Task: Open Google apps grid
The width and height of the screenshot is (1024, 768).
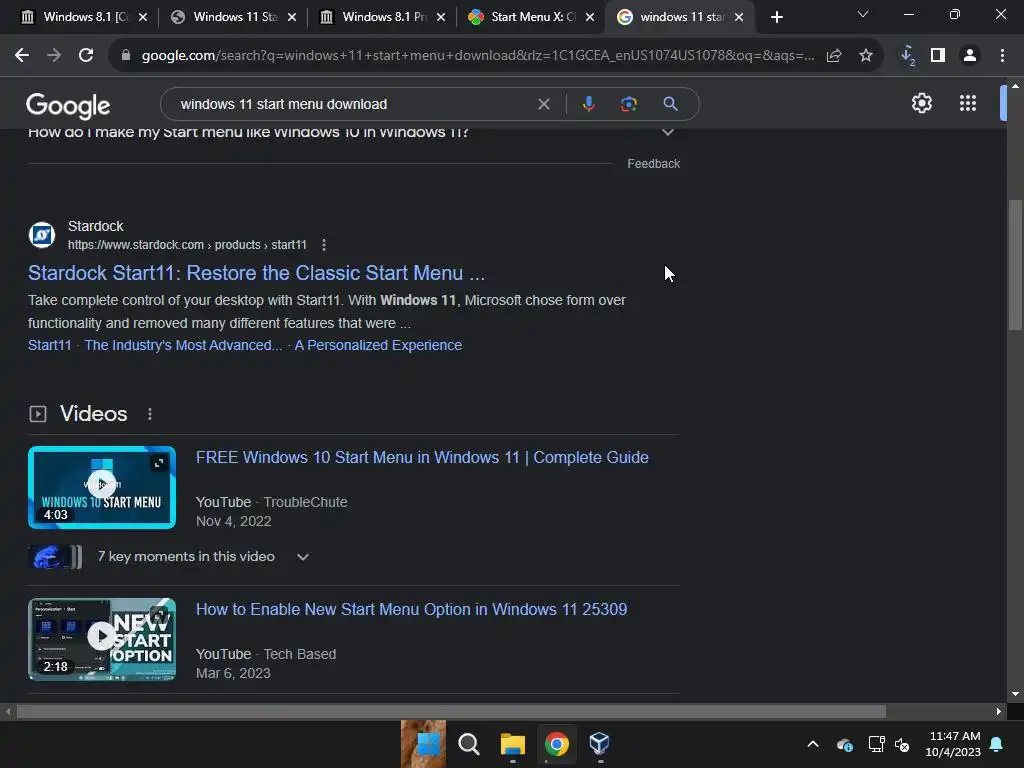Action: pos(968,103)
